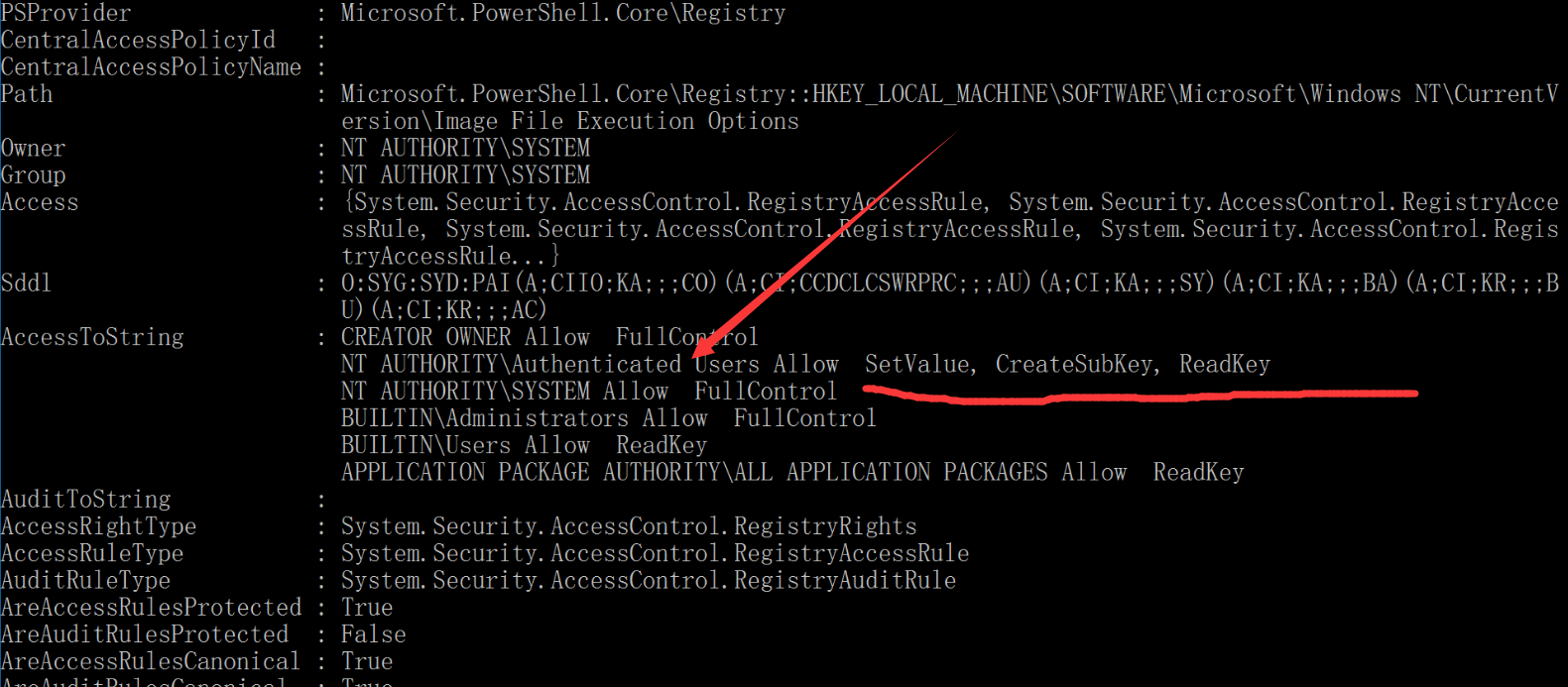Click the Sddl property label
Image resolution: width=1568 pixels, height=687 pixels.
click(27, 283)
